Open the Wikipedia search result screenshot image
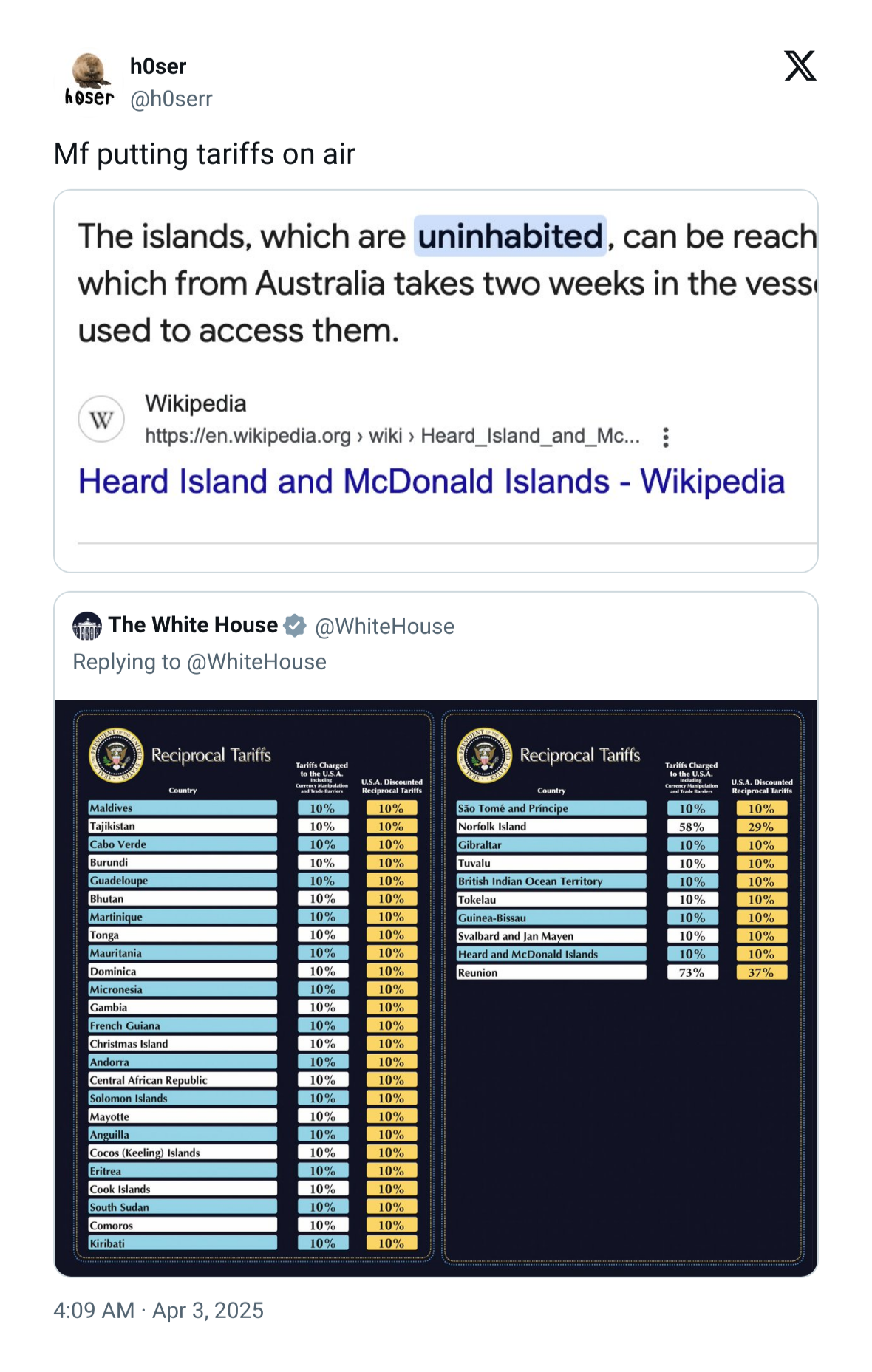The image size is (872, 1372). coord(436,381)
